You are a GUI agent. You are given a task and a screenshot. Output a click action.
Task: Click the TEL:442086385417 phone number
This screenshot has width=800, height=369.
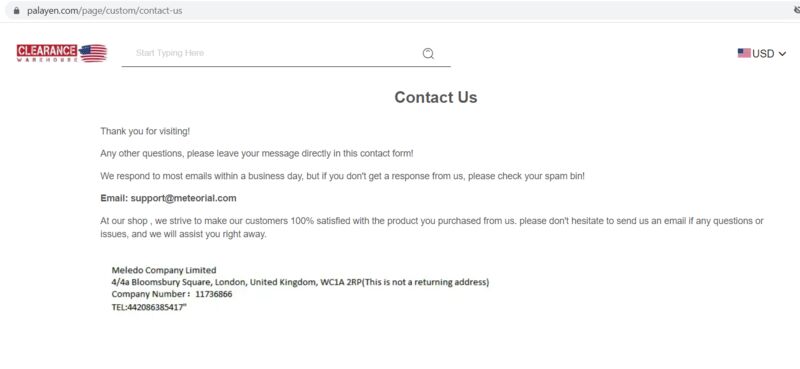pyautogui.click(x=149, y=307)
